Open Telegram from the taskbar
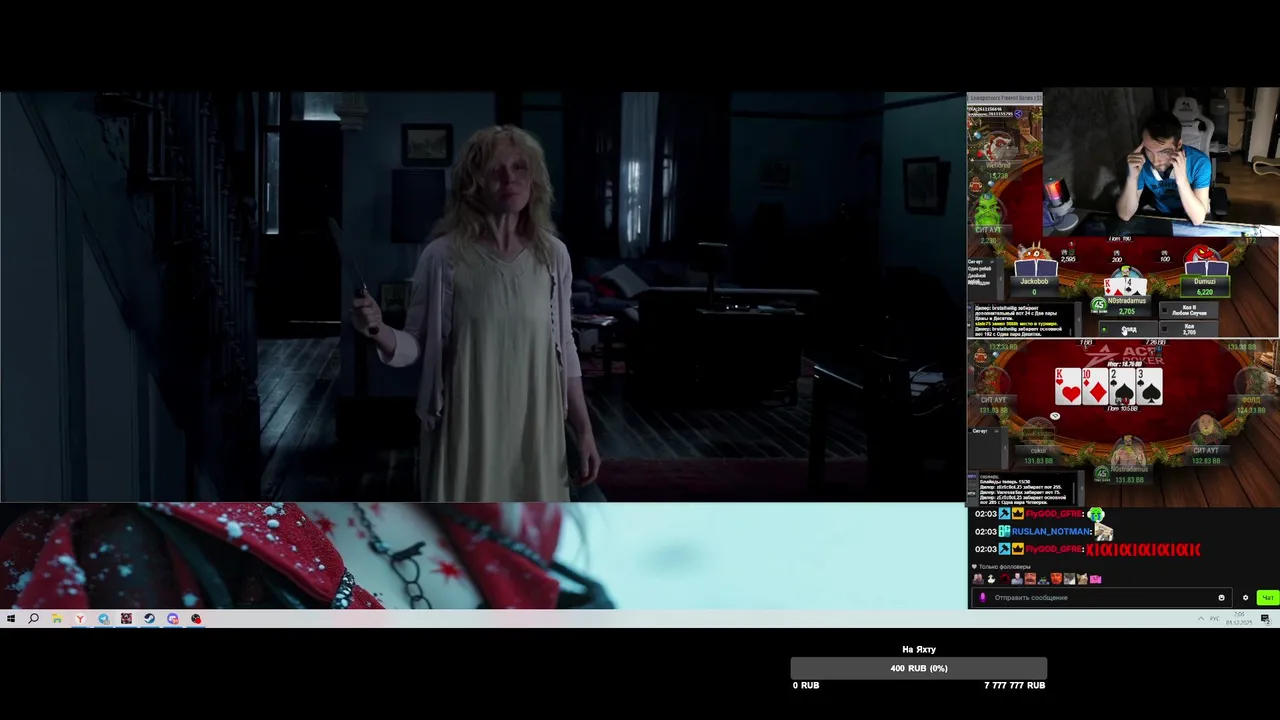Screen dimensions: 1280x720 tap(103, 619)
